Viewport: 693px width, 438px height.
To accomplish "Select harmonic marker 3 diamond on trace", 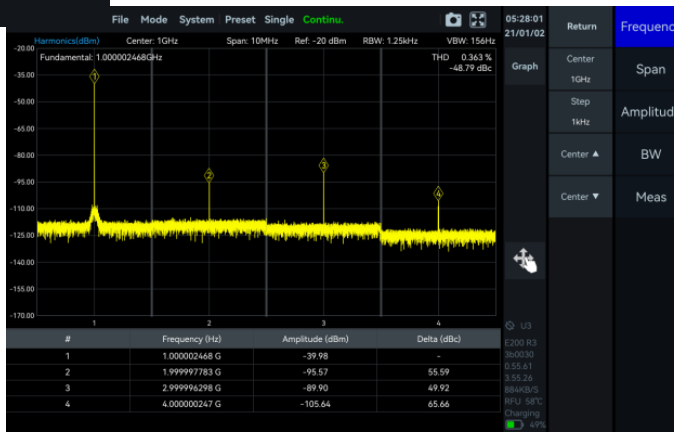I will point(324,166).
